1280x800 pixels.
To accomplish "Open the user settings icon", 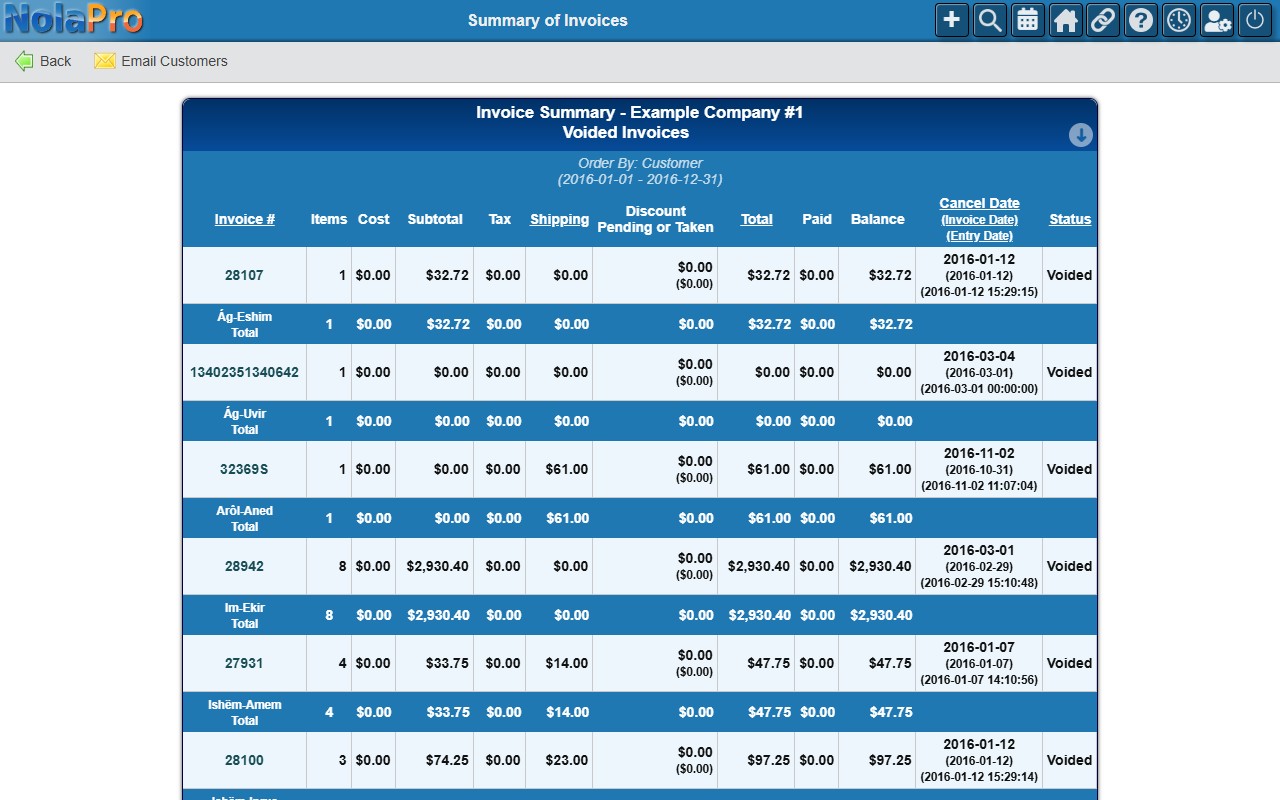I will click(1217, 20).
